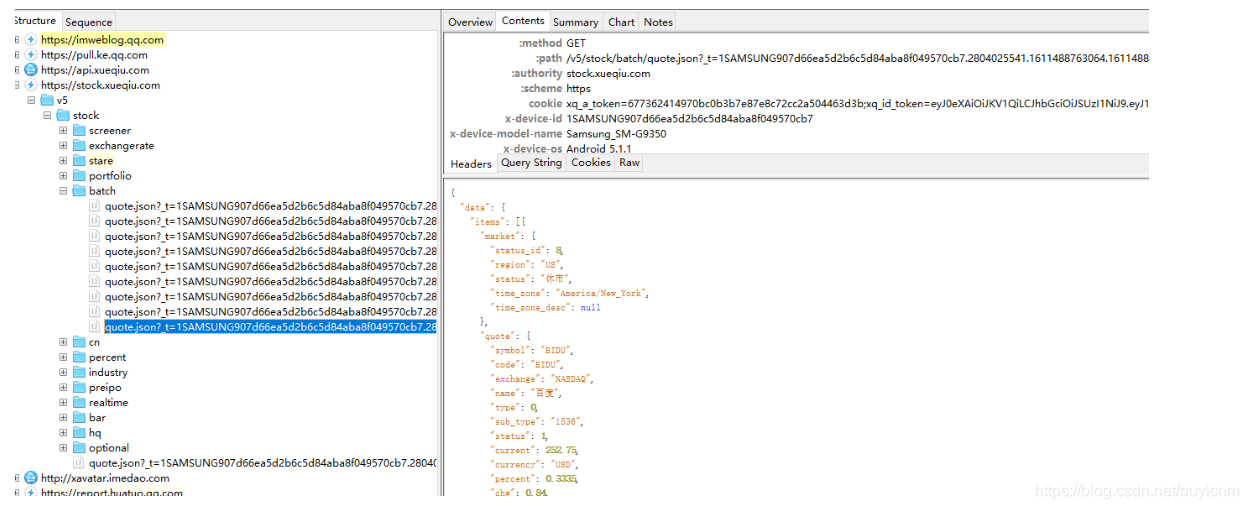Viewport: 1249px width, 509px height.
Task: Expand the percent folder
Action: pos(63,357)
